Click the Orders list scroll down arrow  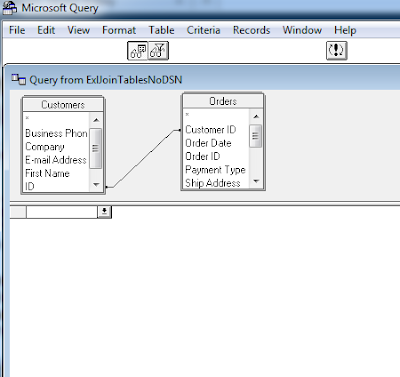256,181
